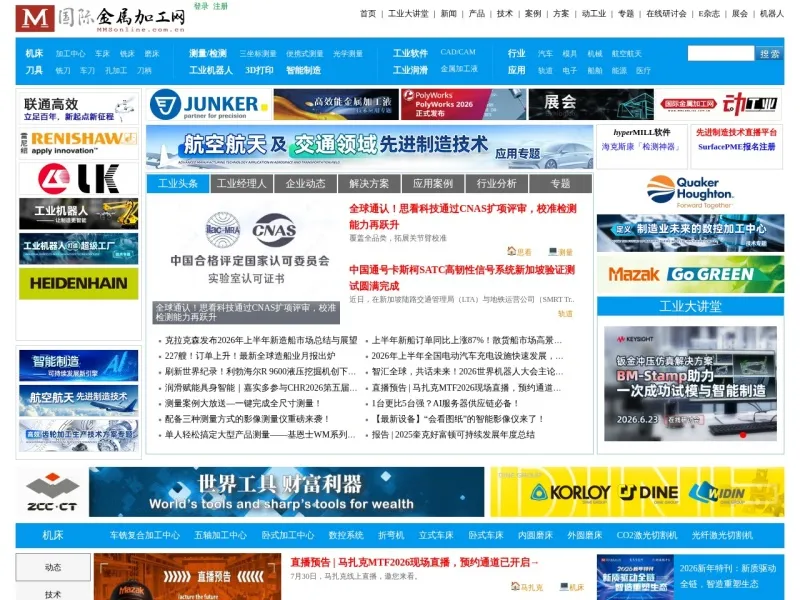Open 光纤激光切割机 in the machine bar
The width and height of the screenshot is (800, 600).
[x=722, y=535]
